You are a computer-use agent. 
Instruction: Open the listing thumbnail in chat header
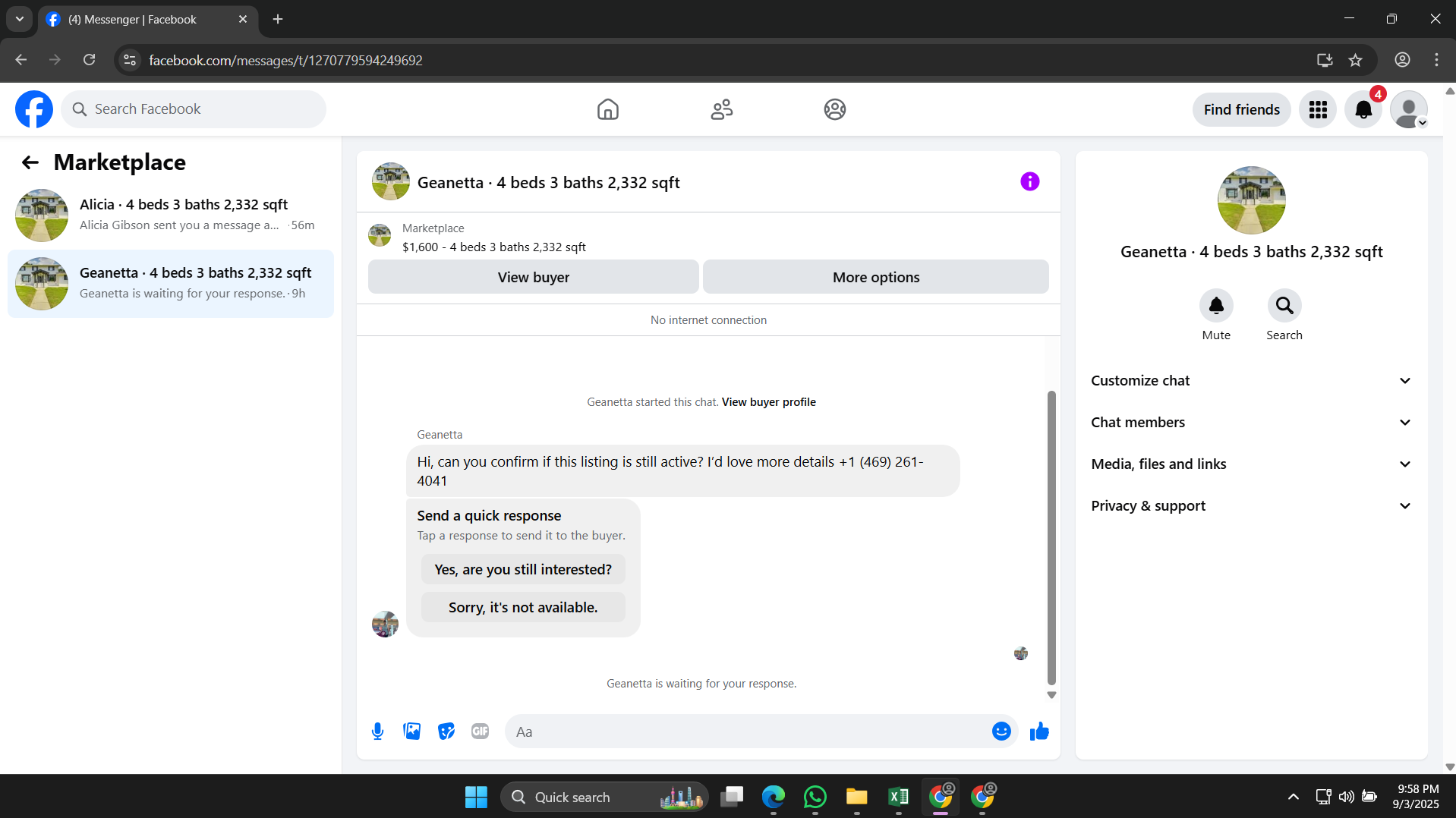tap(391, 181)
